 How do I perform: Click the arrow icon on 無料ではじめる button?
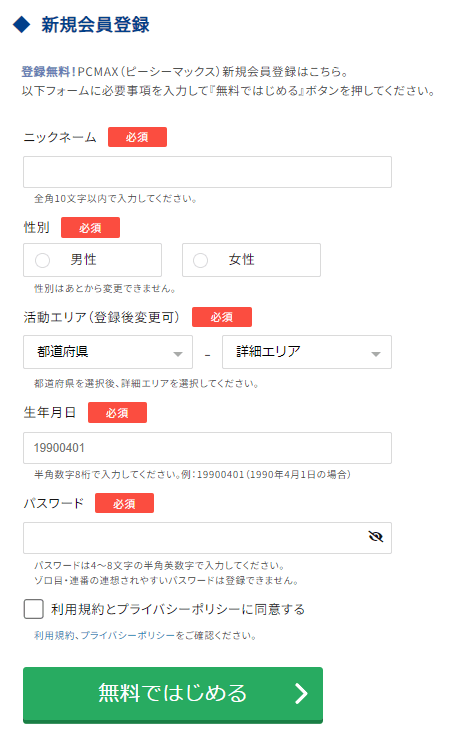(x=301, y=693)
